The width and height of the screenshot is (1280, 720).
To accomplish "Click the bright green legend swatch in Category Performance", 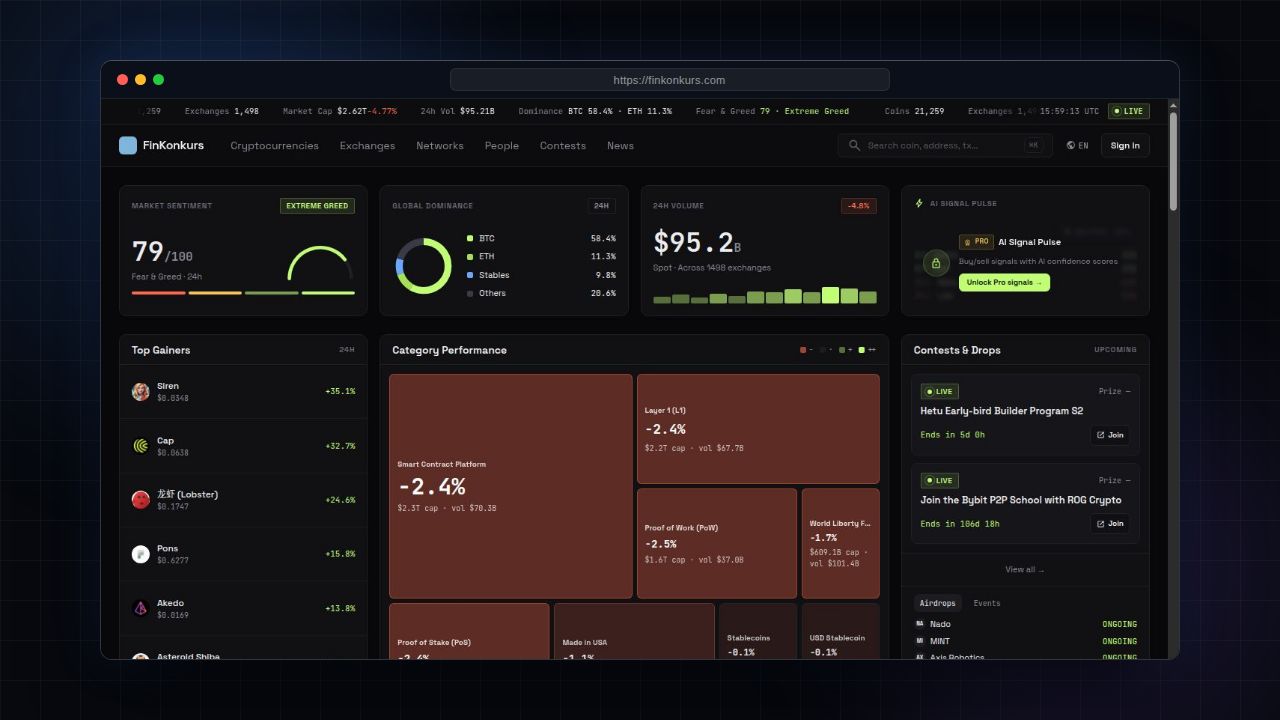I will pyautogui.click(x=862, y=350).
